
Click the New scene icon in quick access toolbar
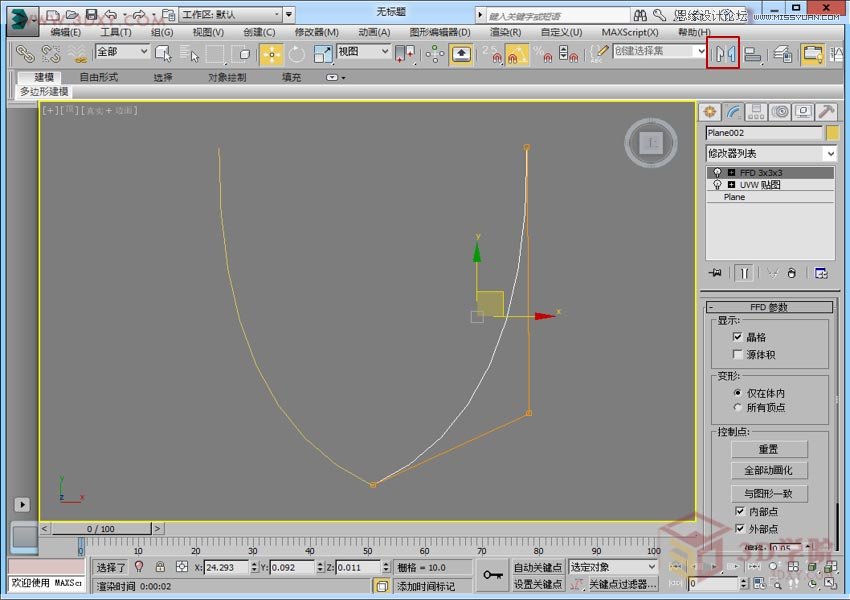[x=53, y=15]
